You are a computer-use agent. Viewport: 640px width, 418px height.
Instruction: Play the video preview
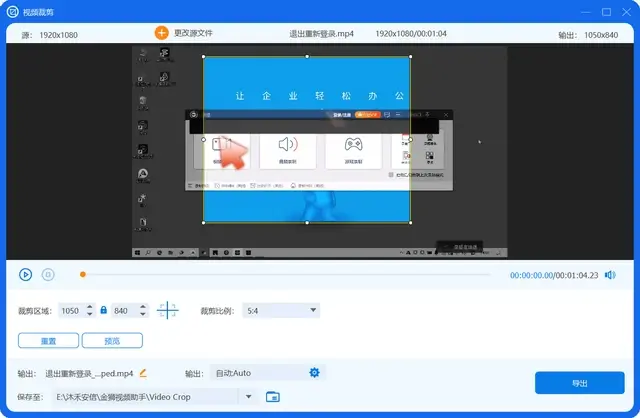click(25, 275)
